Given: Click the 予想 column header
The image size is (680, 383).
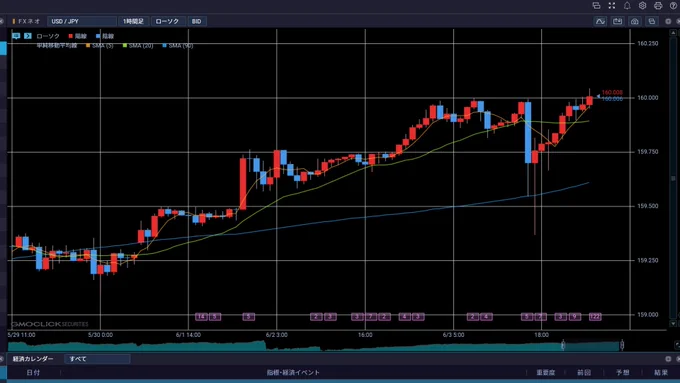Looking at the screenshot, I should [x=623, y=373].
